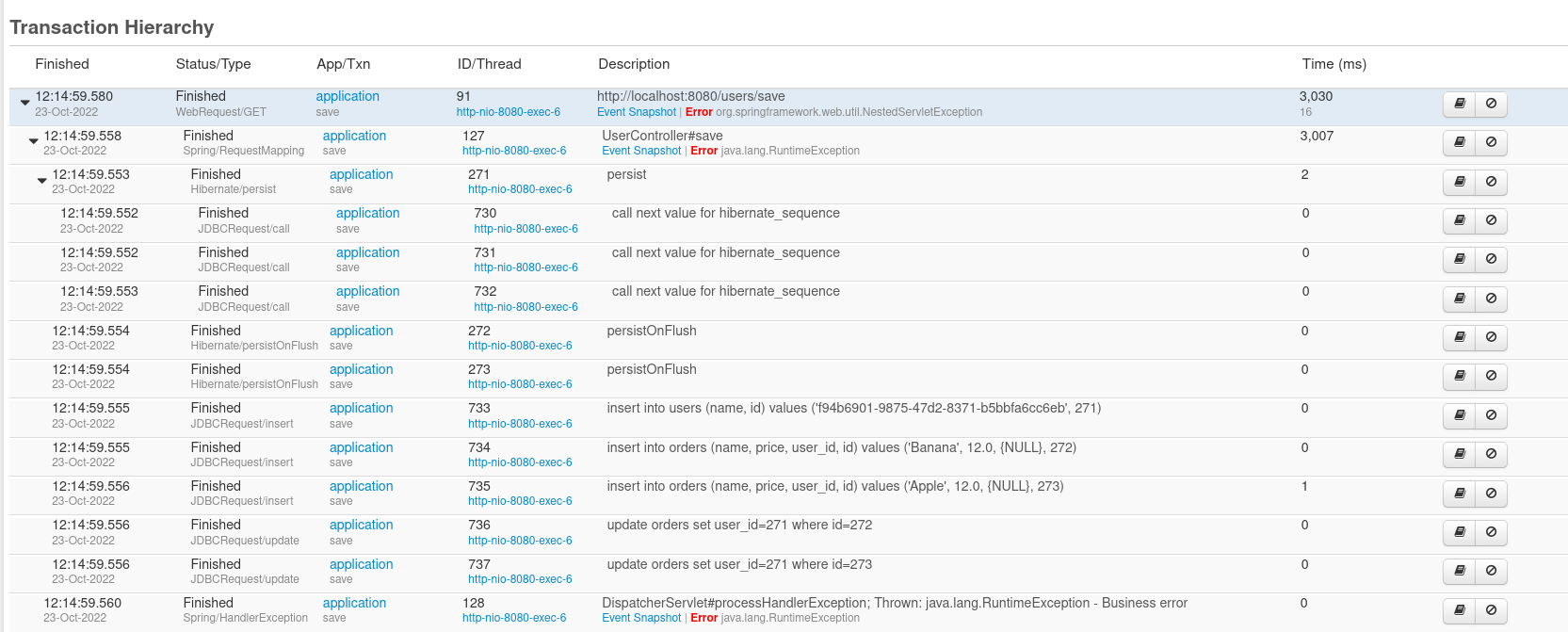The image size is (1568, 632).
Task: Collapse the 12:14:59.553 Hibernate/persist row
Action: click(x=41, y=181)
